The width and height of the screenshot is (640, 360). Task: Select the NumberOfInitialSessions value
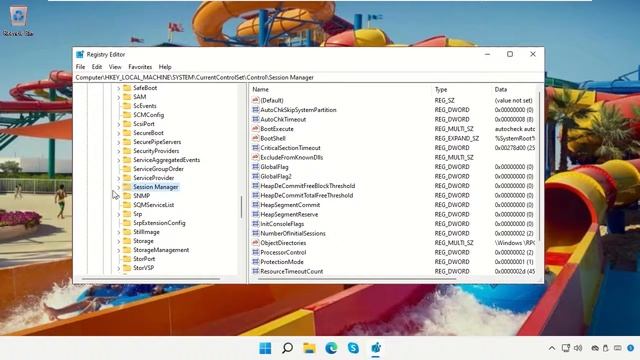point(293,233)
